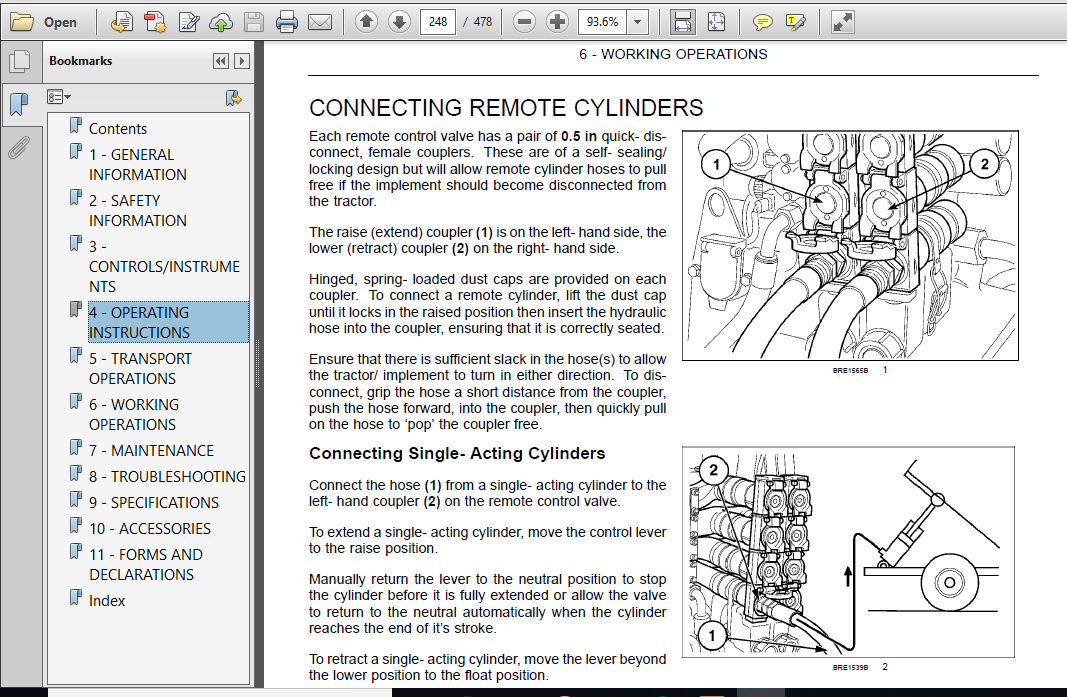The height and width of the screenshot is (697, 1067).
Task: Open the page thumbnails panel
Action: click(x=20, y=61)
